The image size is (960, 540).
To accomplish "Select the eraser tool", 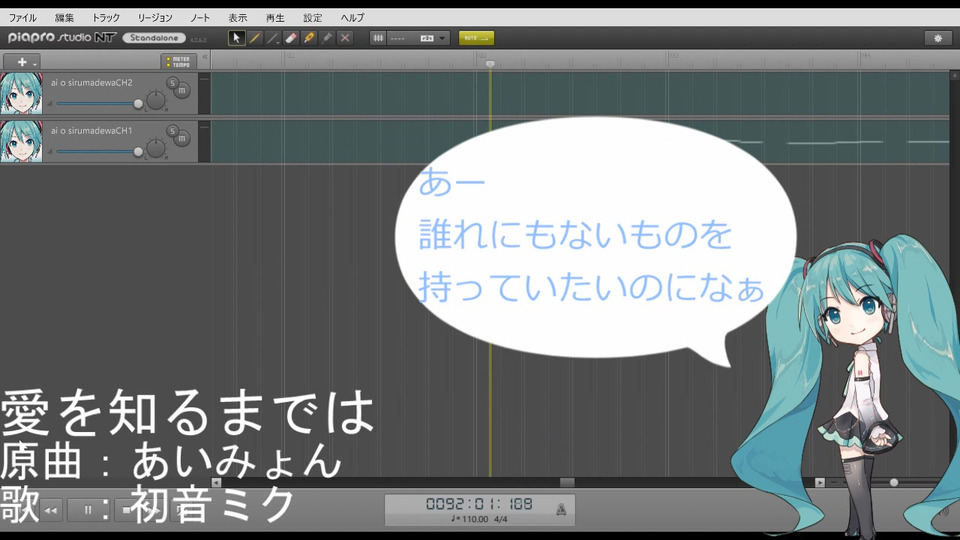I will (291, 38).
